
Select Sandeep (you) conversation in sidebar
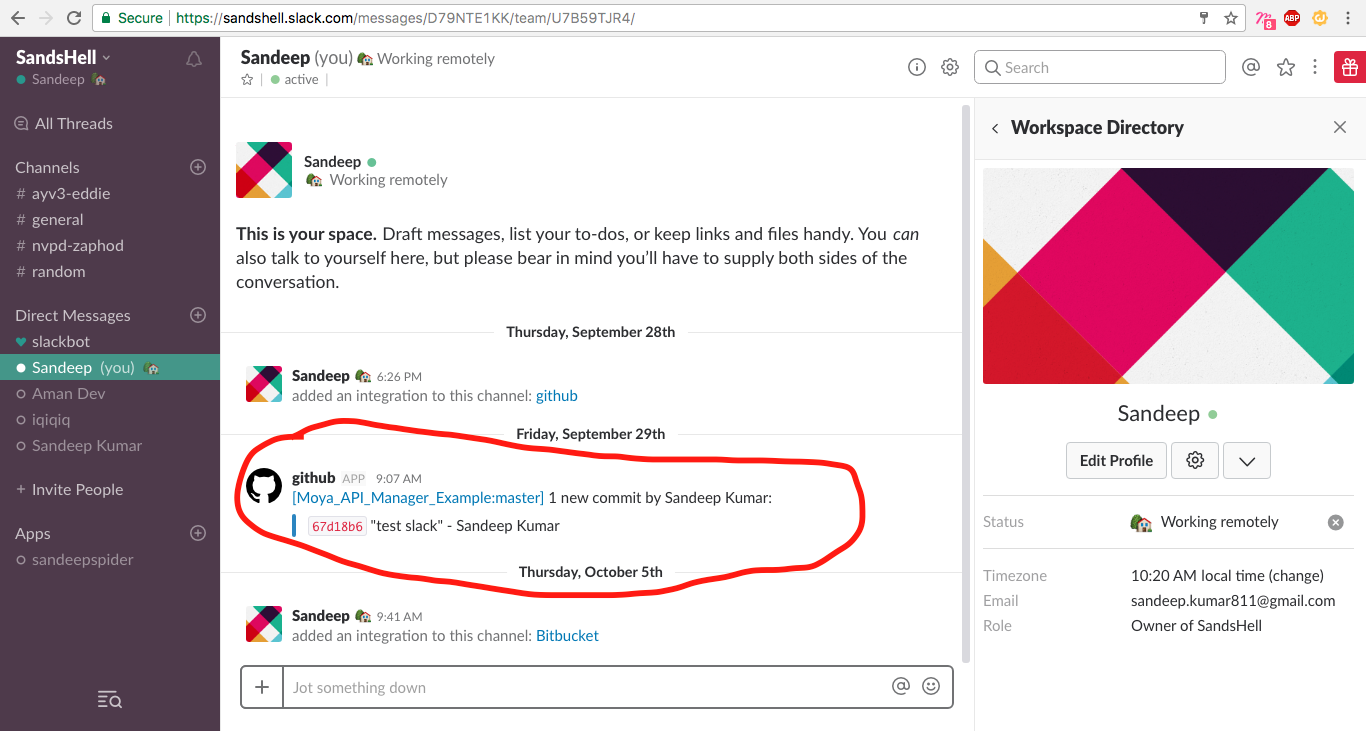click(x=110, y=367)
